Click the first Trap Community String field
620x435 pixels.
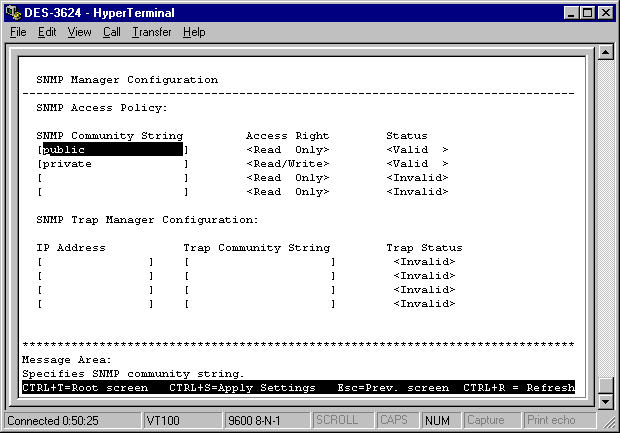pyautogui.click(x=259, y=262)
